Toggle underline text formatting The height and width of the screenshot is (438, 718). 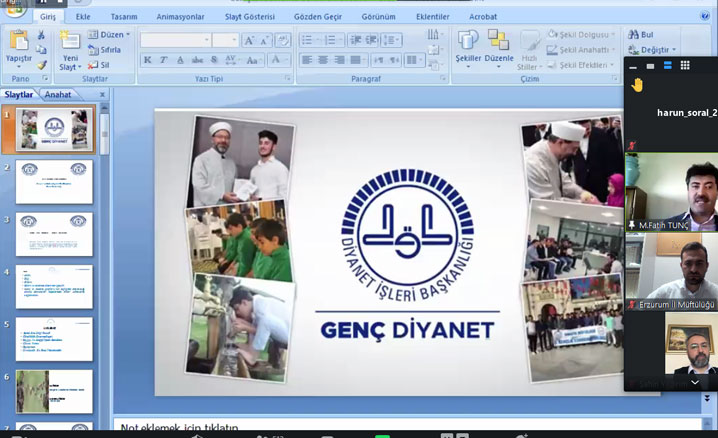178,60
